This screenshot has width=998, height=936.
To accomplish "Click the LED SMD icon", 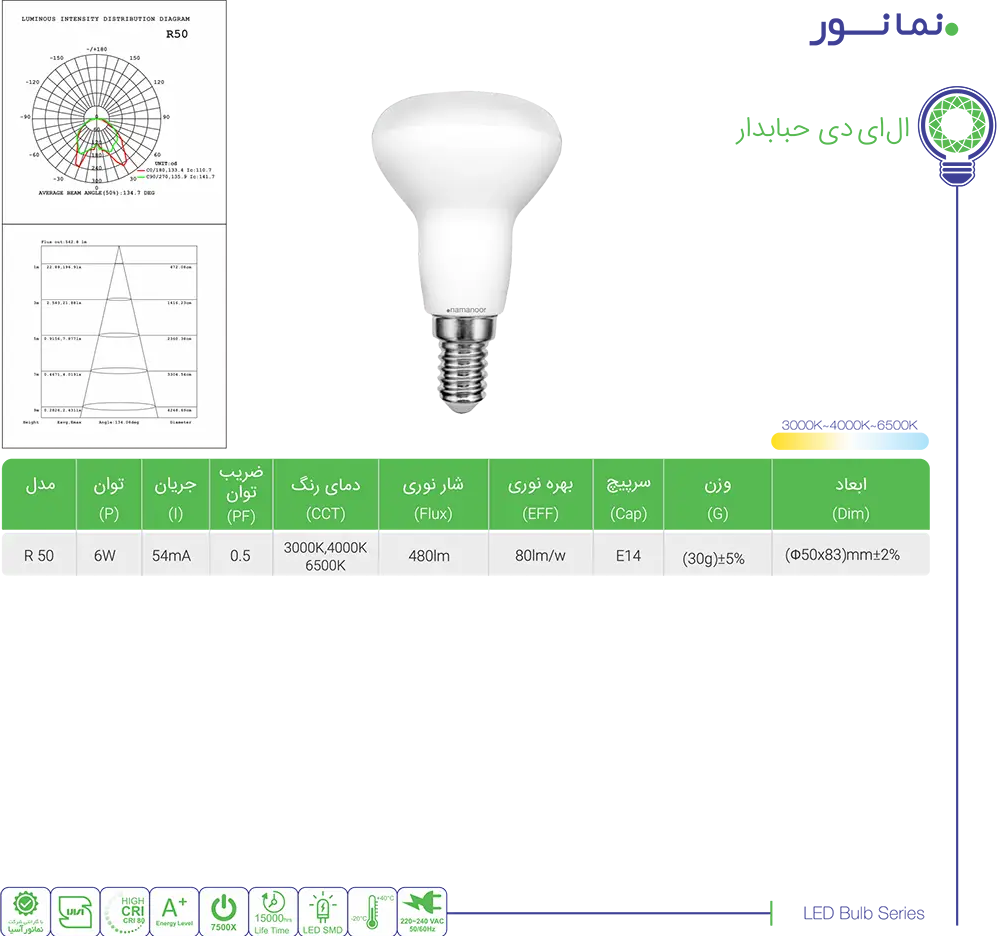I will pyautogui.click(x=323, y=911).
